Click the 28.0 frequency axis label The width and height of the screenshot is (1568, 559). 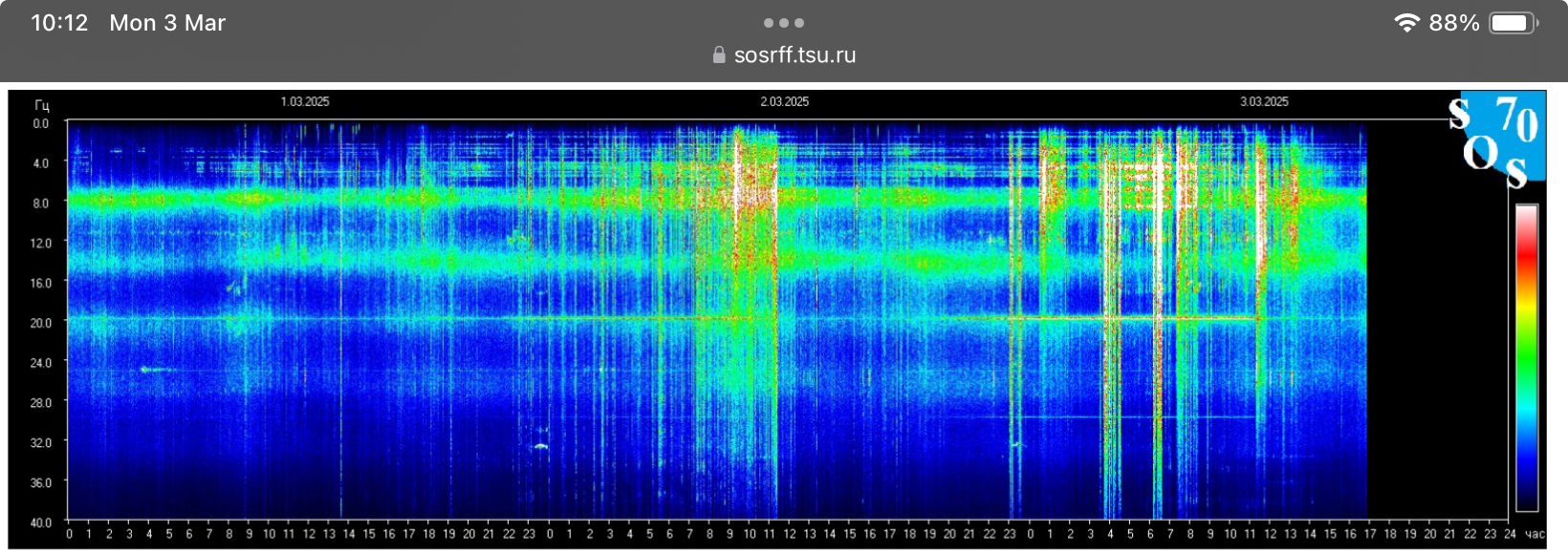coord(41,402)
